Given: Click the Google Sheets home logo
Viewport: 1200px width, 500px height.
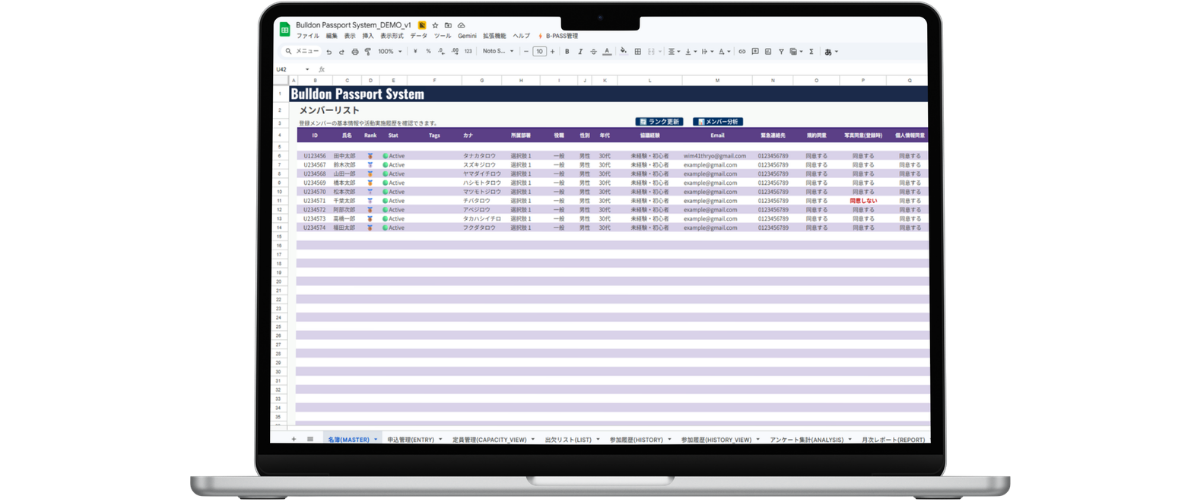Looking at the screenshot, I should click(284, 29).
